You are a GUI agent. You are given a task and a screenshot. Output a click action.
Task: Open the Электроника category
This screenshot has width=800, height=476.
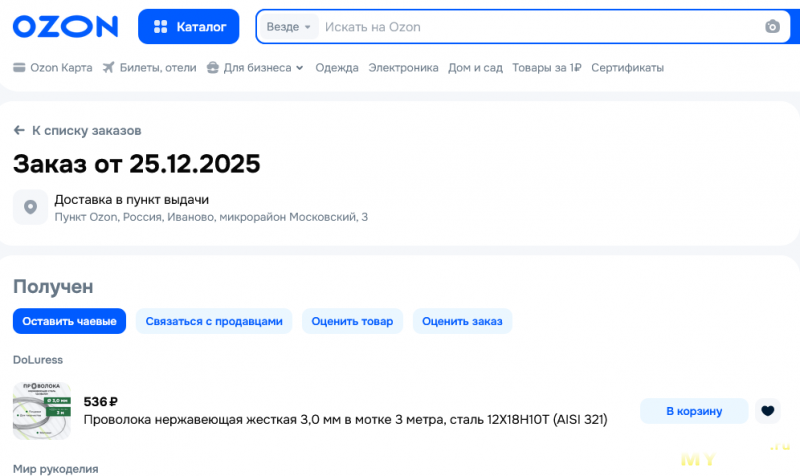point(403,68)
